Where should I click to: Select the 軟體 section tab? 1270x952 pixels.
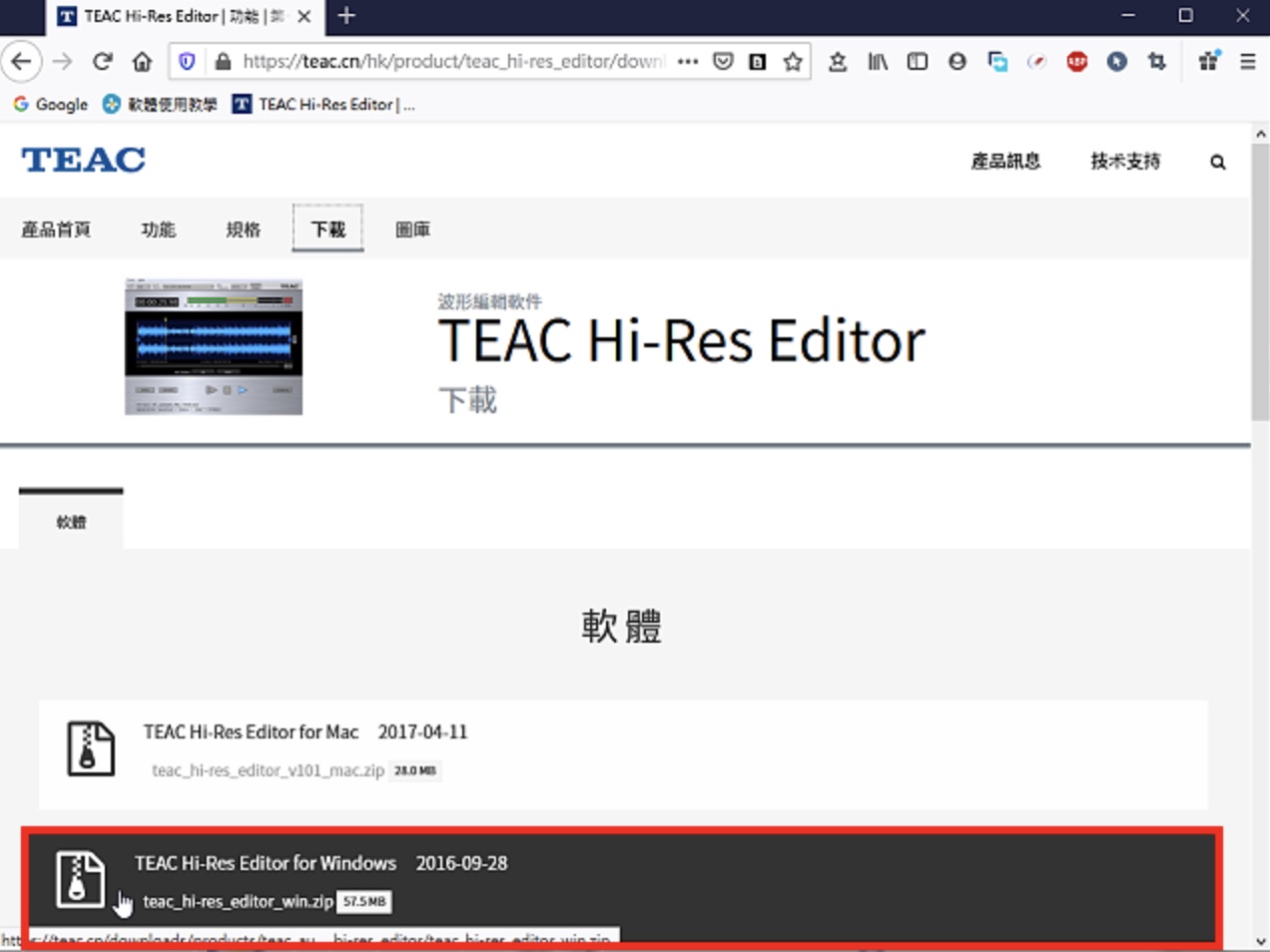tap(71, 520)
